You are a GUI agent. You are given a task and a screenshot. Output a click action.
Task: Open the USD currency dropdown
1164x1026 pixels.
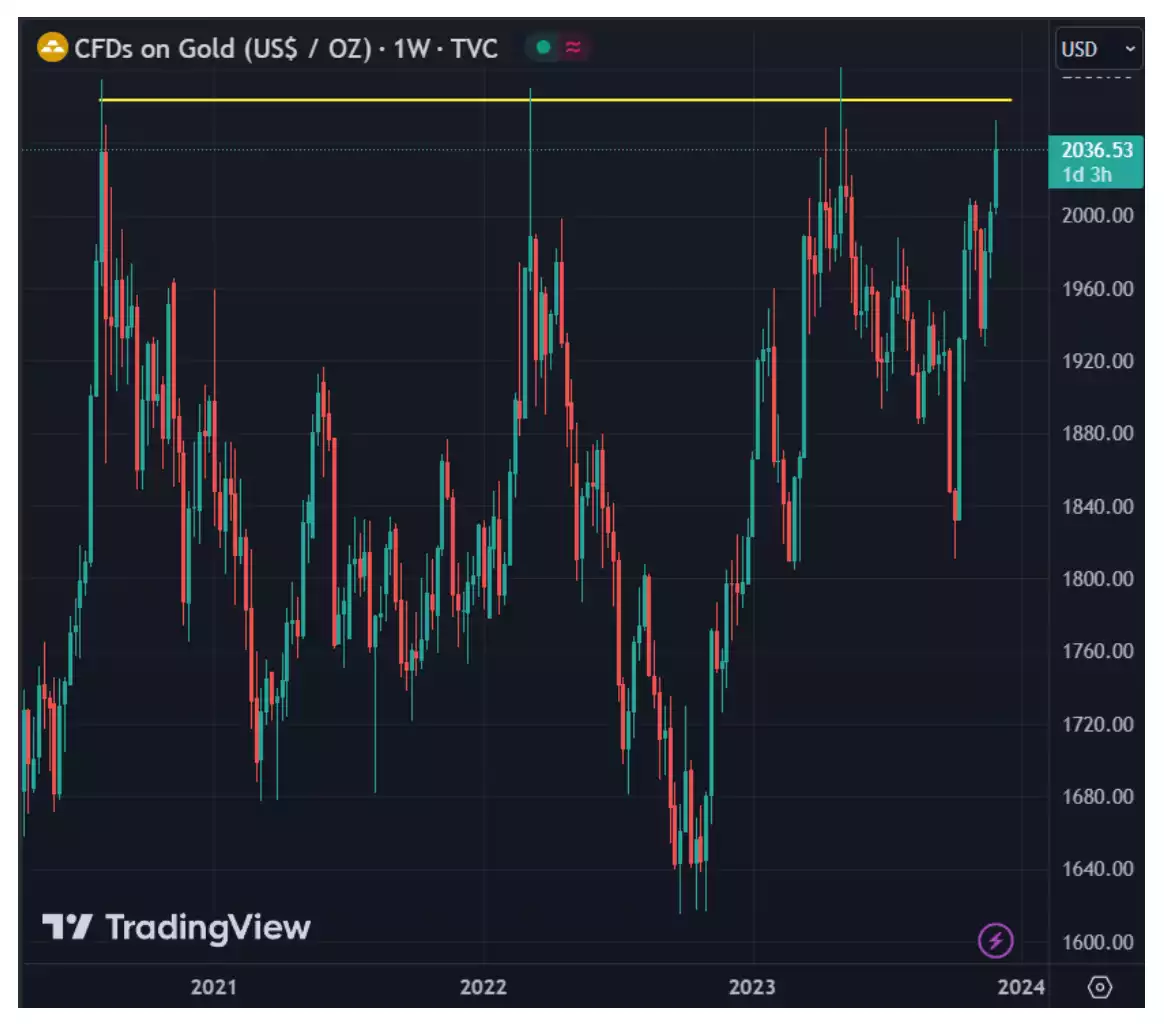click(1097, 48)
